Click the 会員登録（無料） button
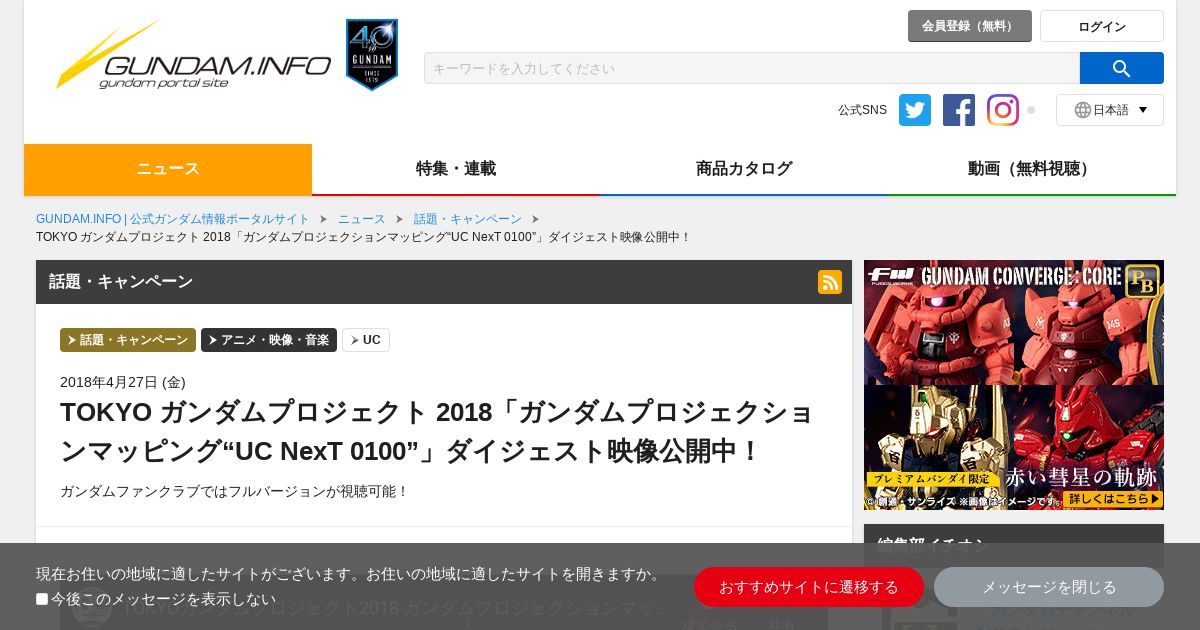 [970, 26]
